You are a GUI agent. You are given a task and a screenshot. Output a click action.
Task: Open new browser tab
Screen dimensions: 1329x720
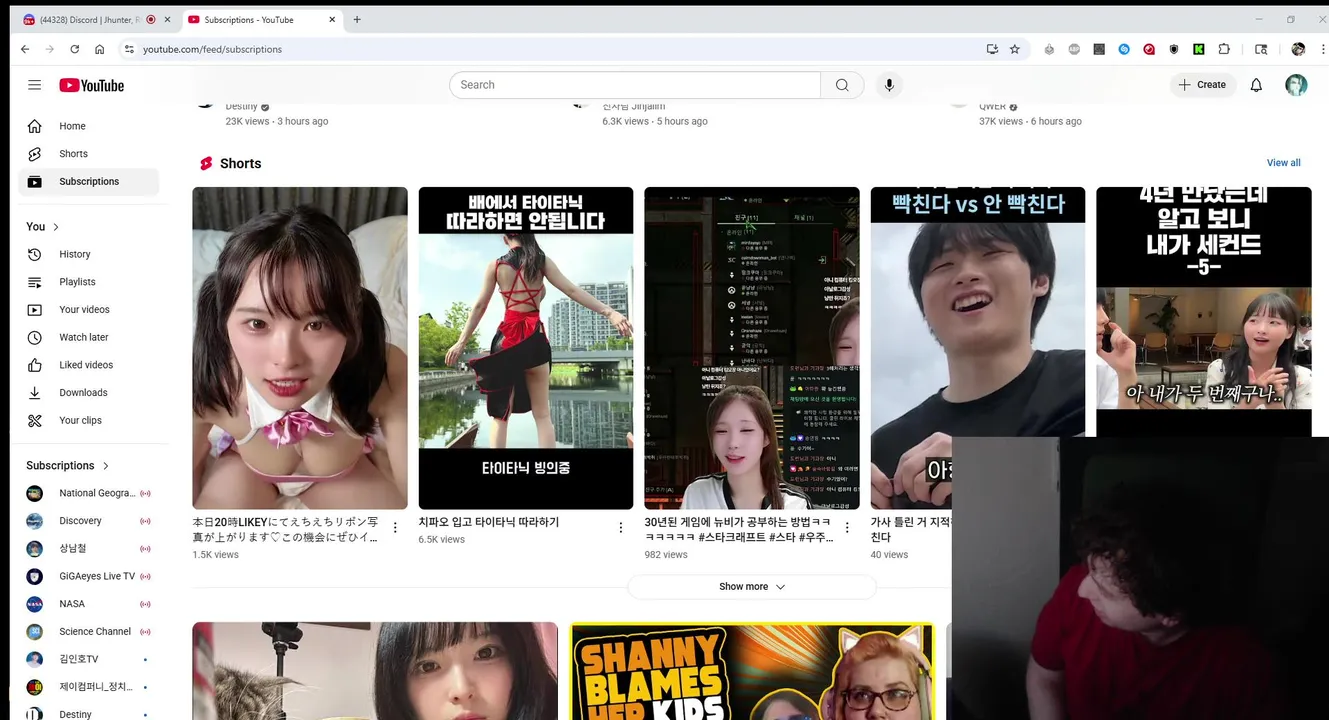(357, 19)
